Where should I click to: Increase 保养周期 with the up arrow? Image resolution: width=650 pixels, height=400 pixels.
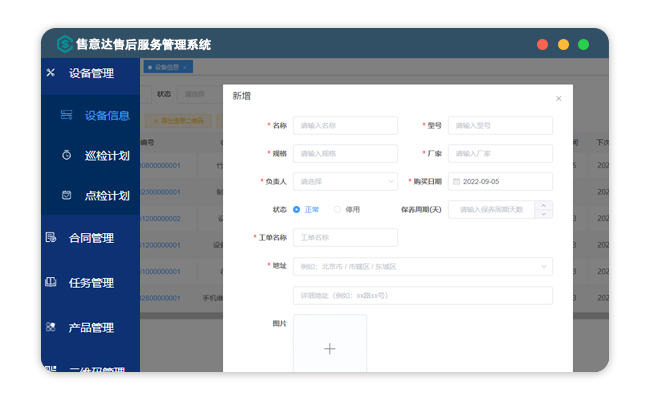pos(543,205)
